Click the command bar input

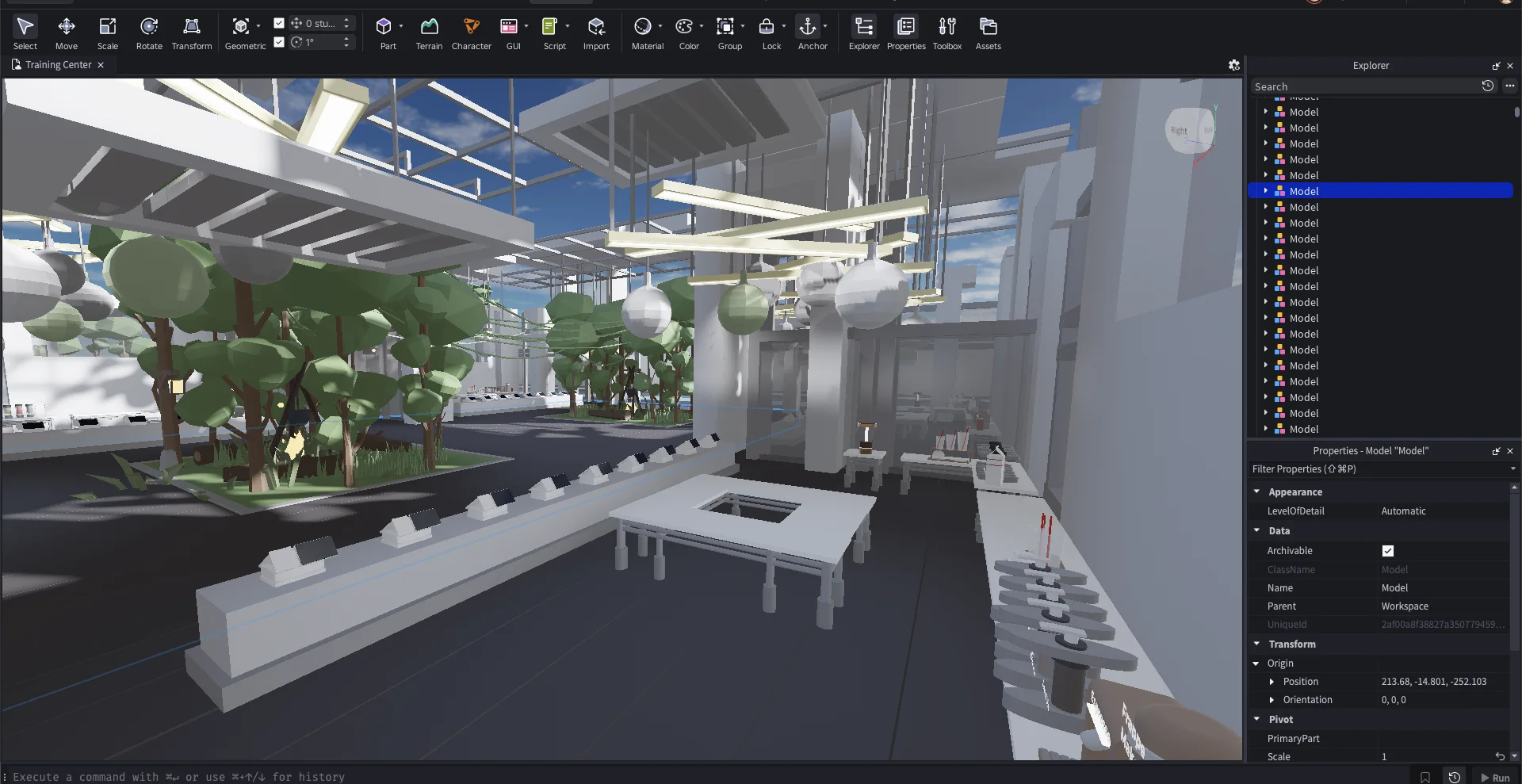coord(706,777)
